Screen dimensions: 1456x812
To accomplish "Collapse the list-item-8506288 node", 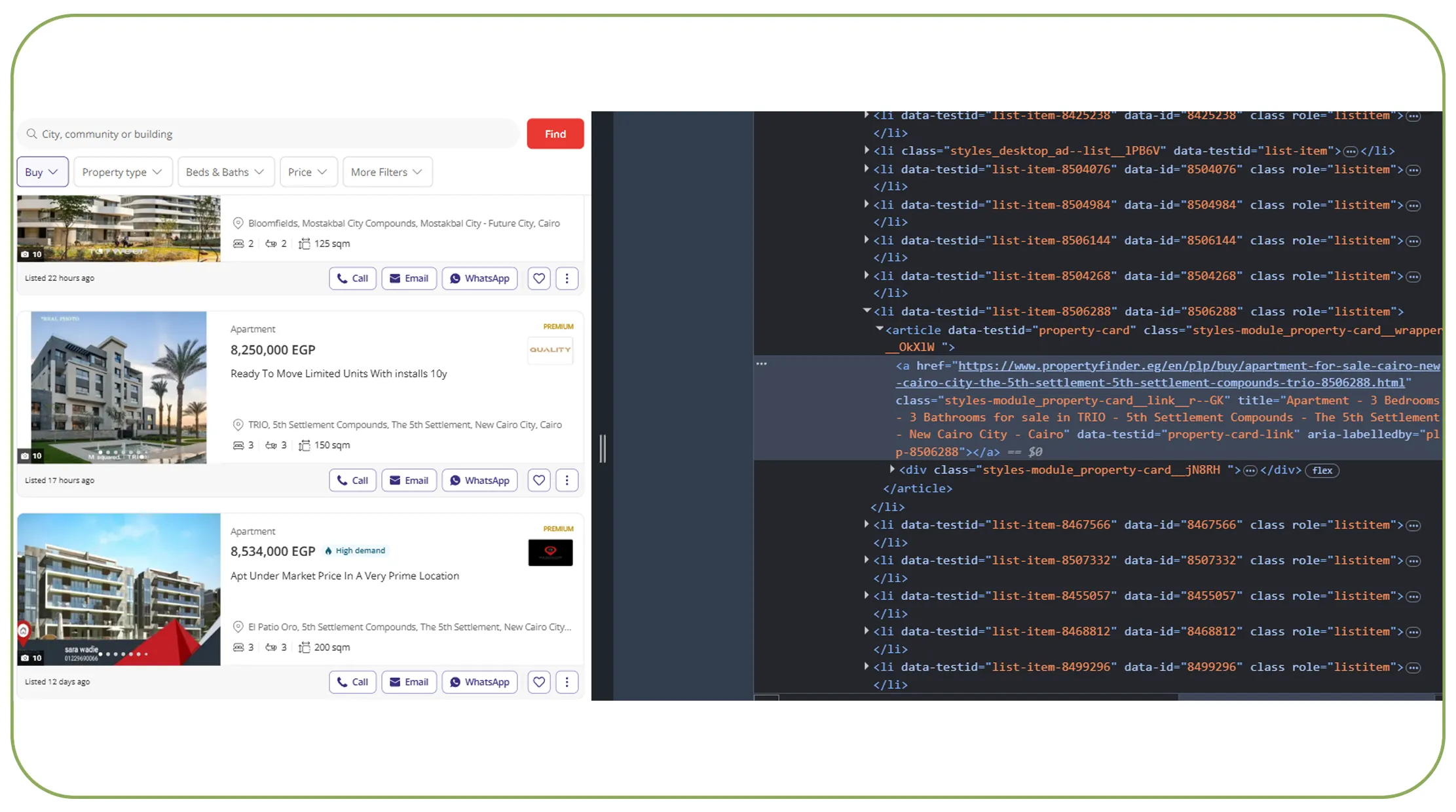I will pyautogui.click(x=867, y=311).
